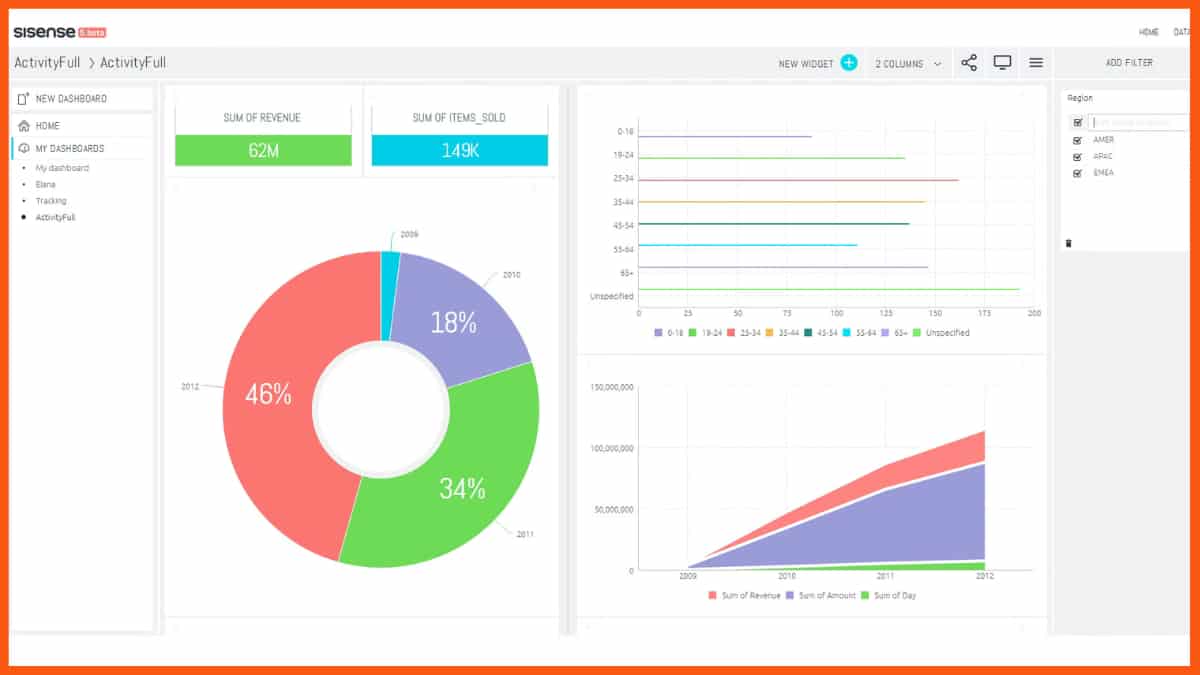Viewport: 1200px width, 675px height.
Task: Click the SUM OF ITEMS_SOLD widget title
Action: tap(459, 118)
